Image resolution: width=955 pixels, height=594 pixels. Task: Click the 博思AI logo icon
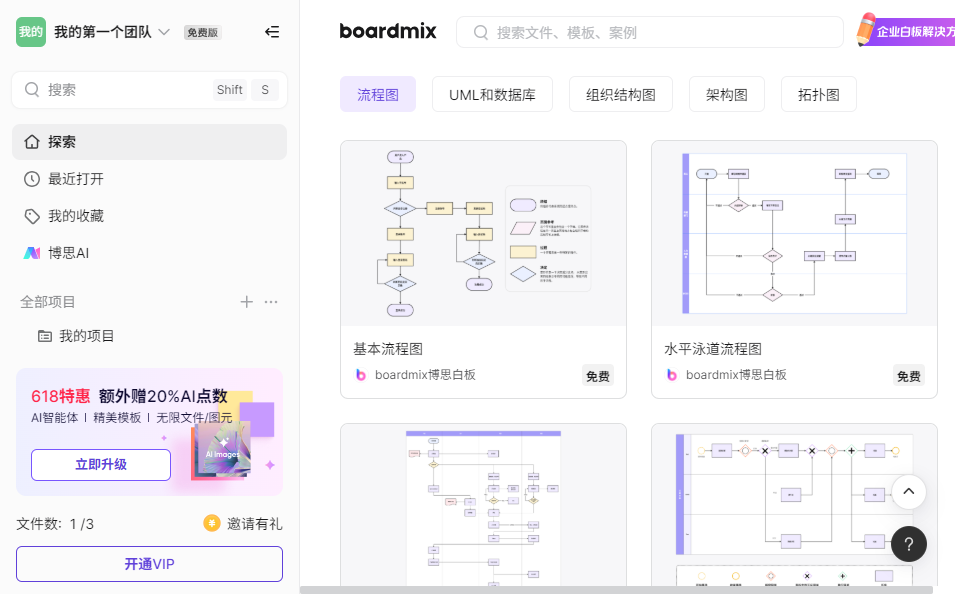[x=32, y=253]
